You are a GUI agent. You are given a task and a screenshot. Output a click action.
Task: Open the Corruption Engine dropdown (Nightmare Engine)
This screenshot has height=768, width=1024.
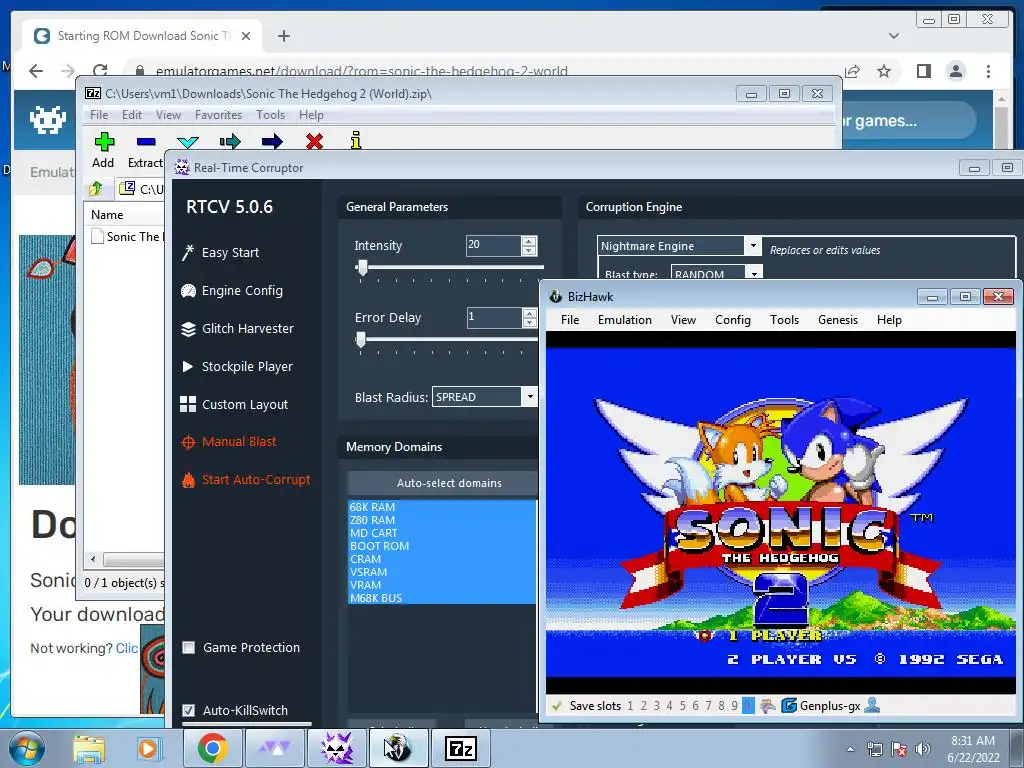click(x=753, y=246)
